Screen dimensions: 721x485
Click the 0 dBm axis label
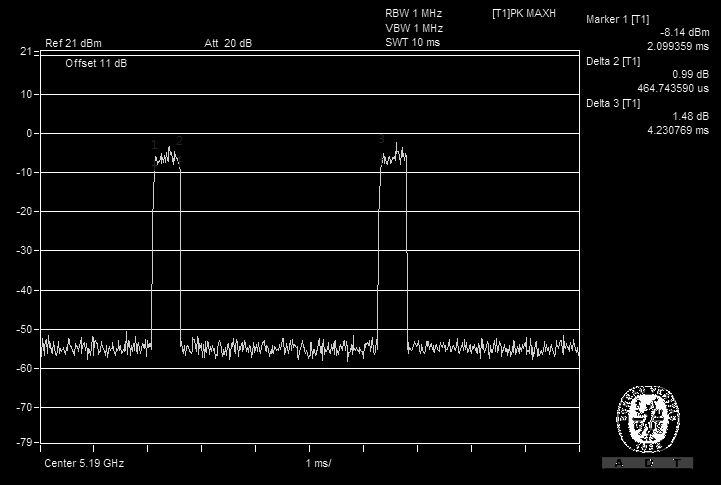click(x=29, y=134)
